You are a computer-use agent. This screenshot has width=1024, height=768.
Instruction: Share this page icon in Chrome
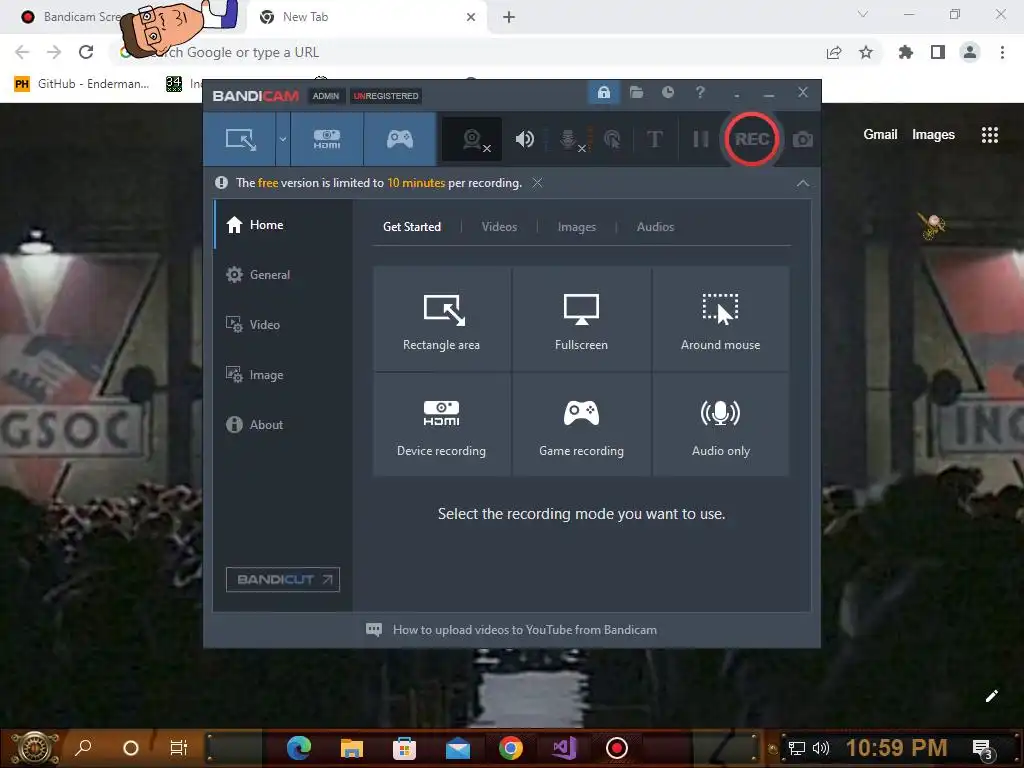coord(834,52)
